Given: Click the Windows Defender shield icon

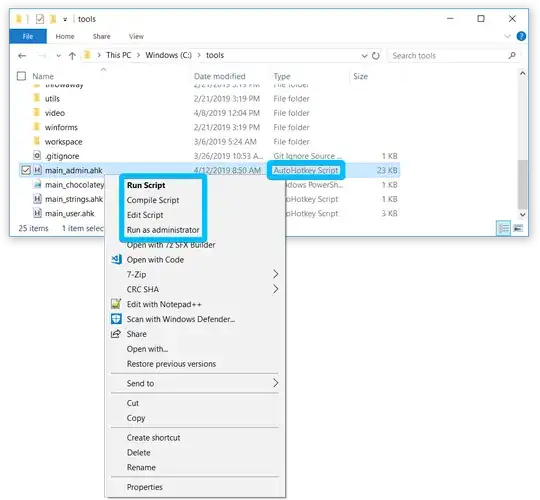Looking at the screenshot, I should tap(116, 319).
